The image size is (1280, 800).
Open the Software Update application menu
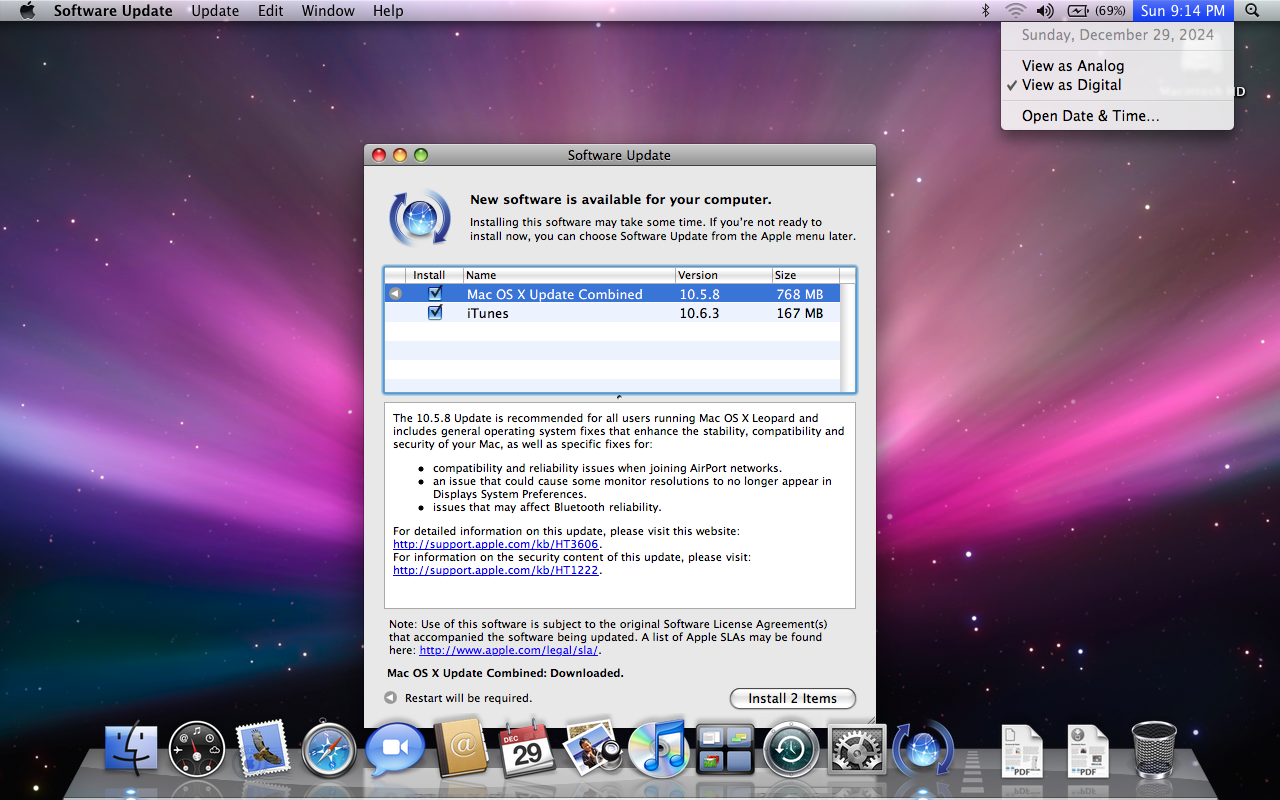[x=113, y=11]
